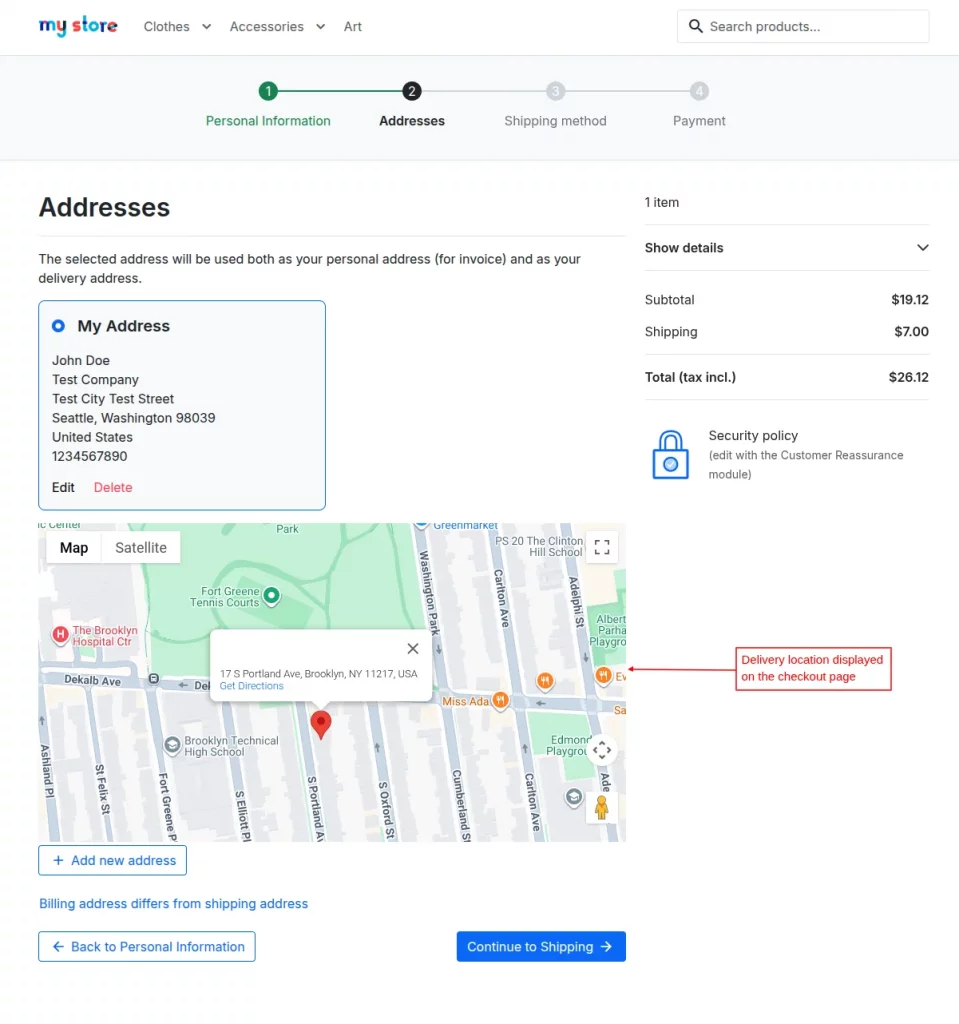Click the orange restaurant marker on Carlton Ave
This screenshot has width=959, height=1024.
point(545,681)
